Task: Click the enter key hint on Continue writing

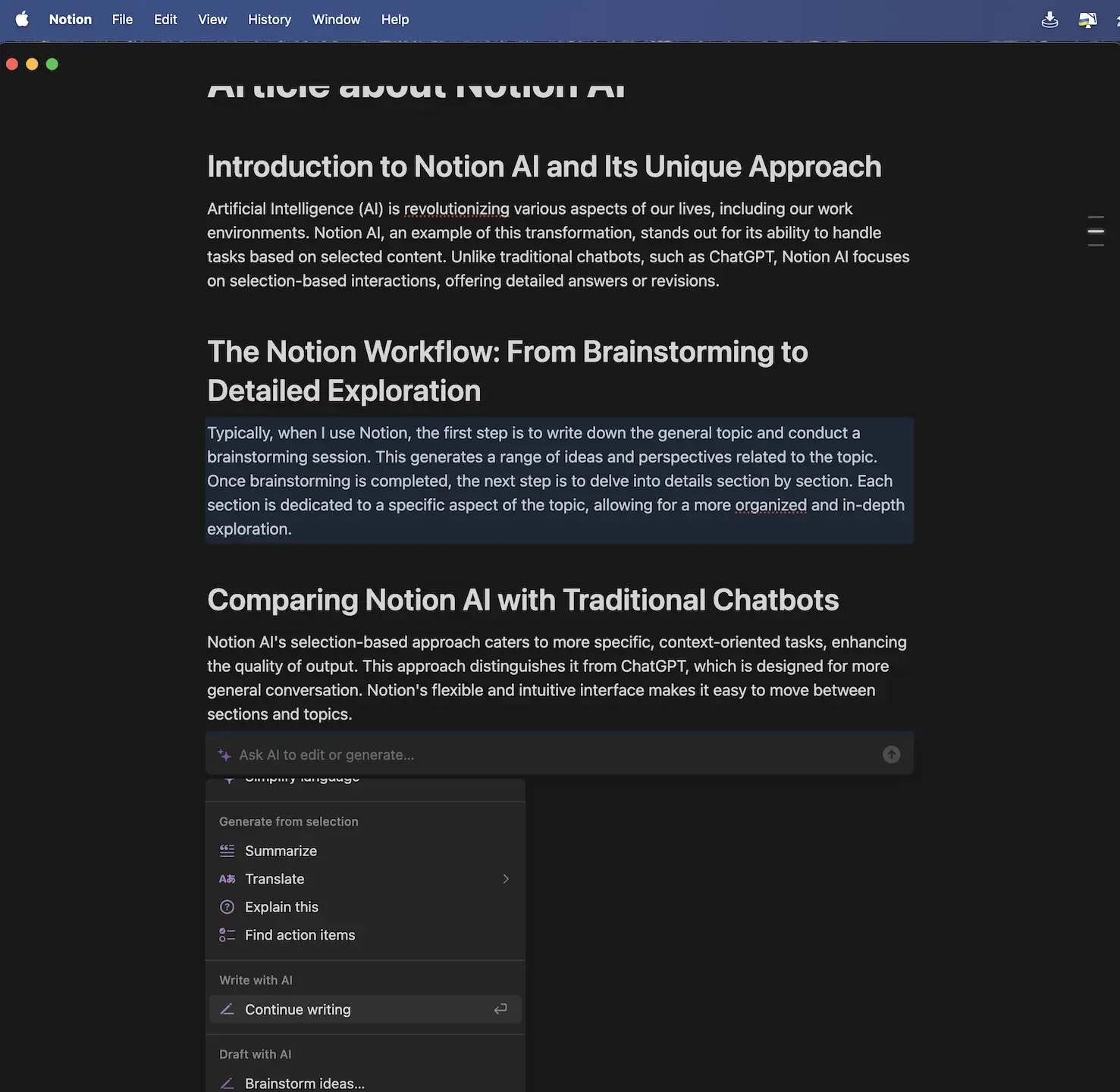Action: click(x=500, y=1009)
